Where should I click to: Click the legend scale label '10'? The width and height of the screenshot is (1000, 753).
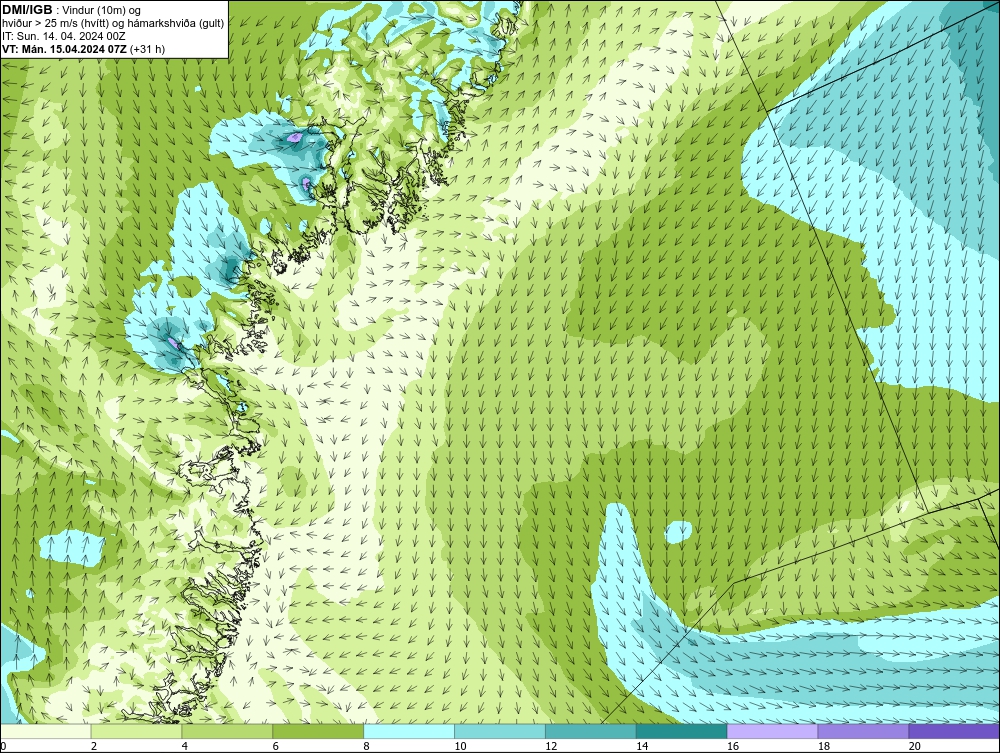point(460,746)
